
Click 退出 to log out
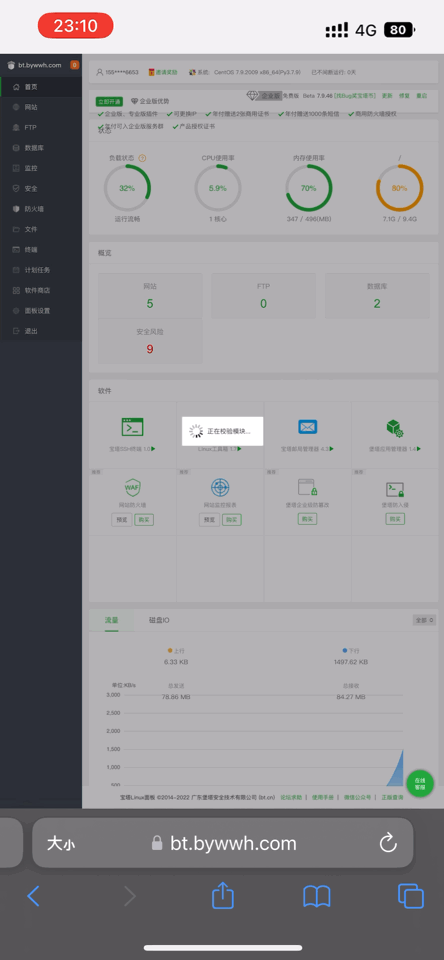(40, 331)
